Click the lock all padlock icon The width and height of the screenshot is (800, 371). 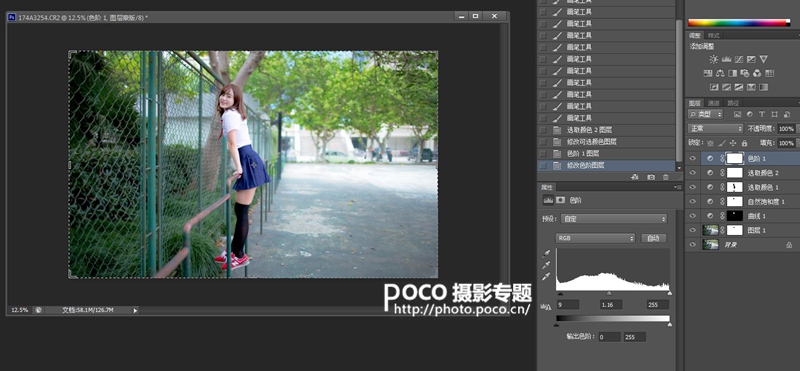pos(744,143)
